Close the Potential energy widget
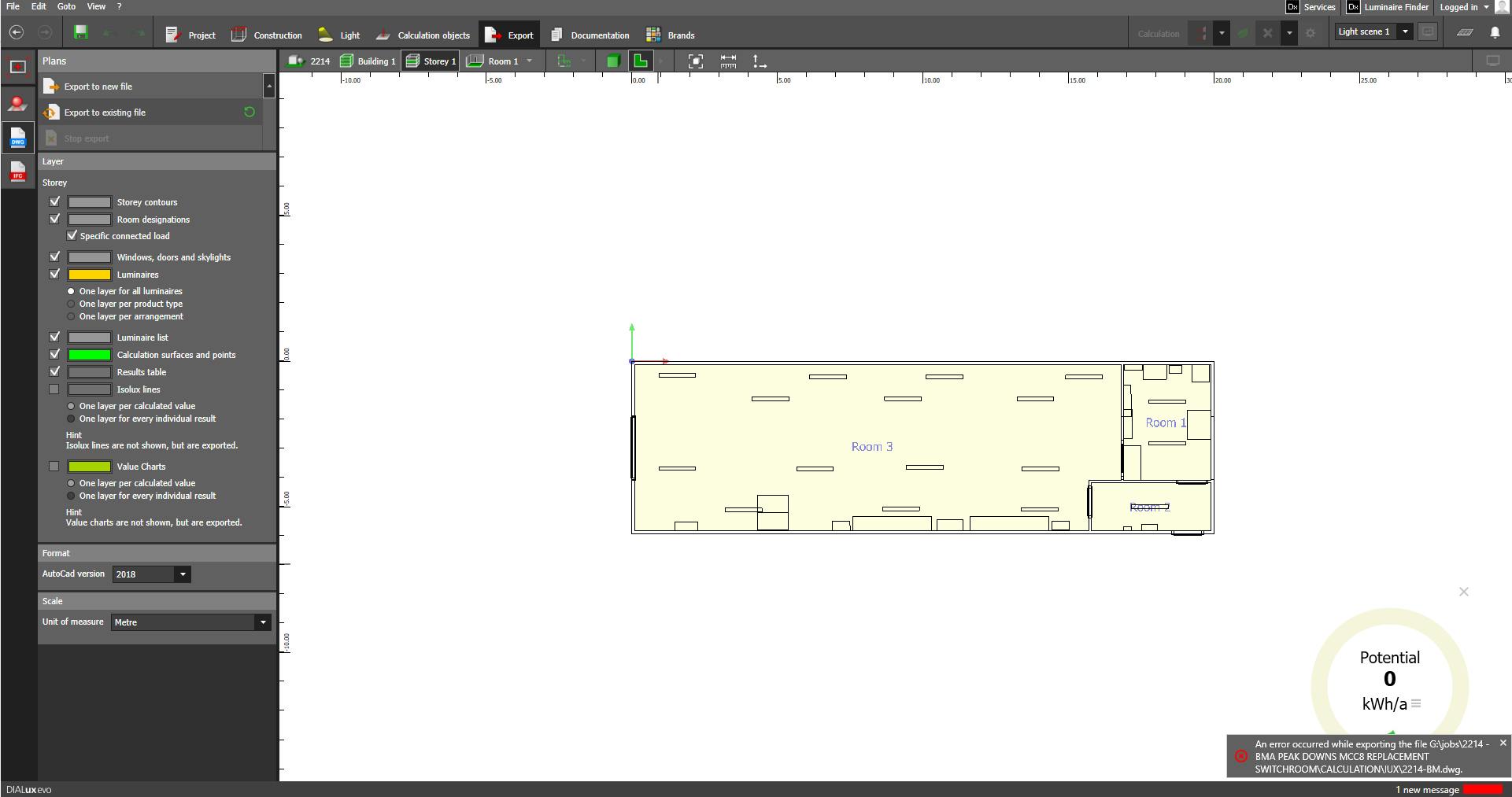Screen dimensions: 1512x797 [x=1464, y=592]
